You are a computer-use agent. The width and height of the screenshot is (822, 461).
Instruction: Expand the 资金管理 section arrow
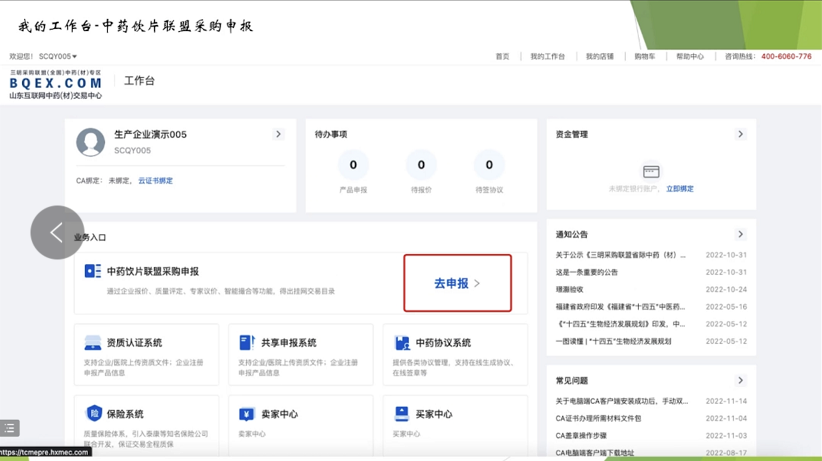click(740, 134)
